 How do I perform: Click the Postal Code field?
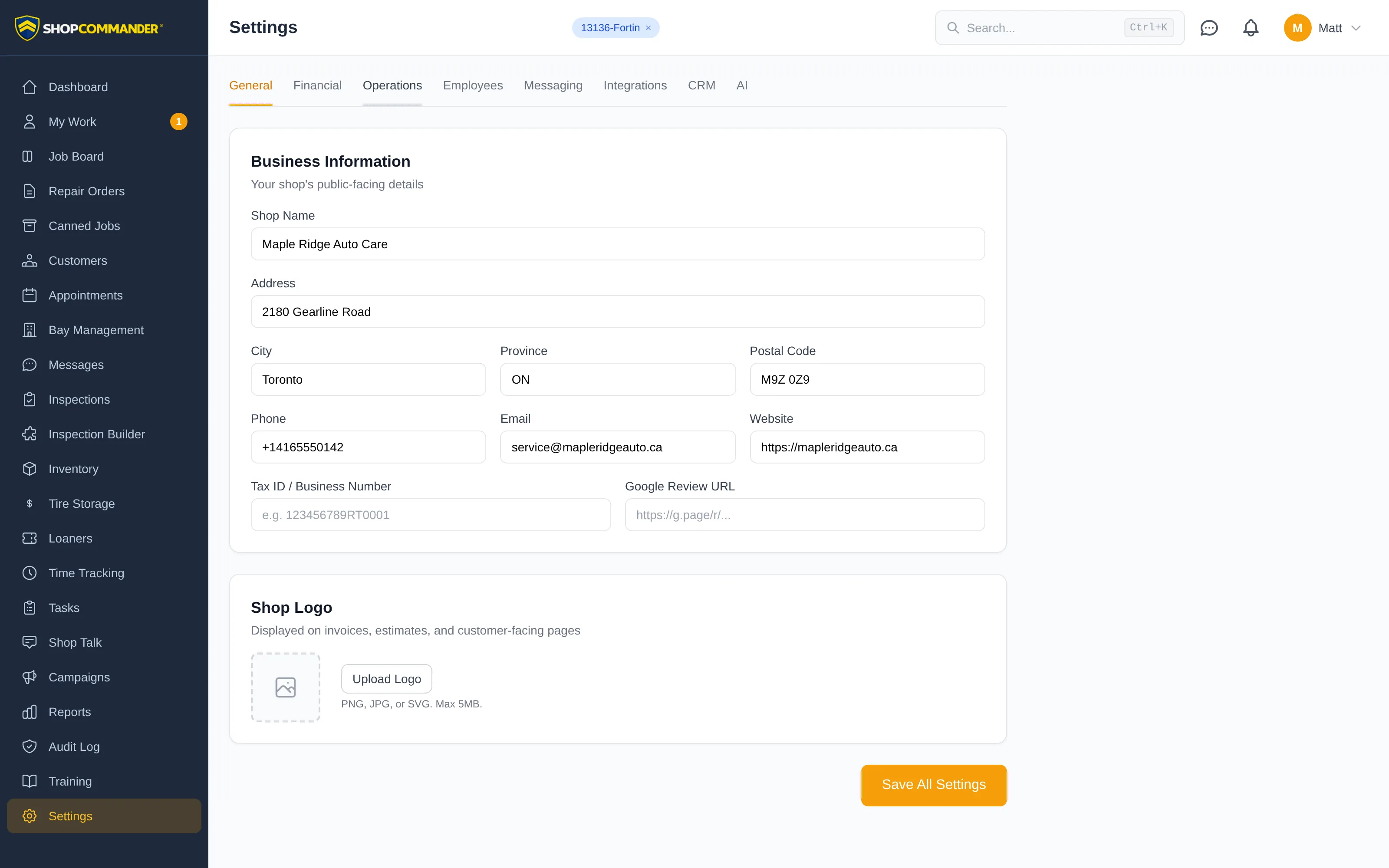point(867,379)
